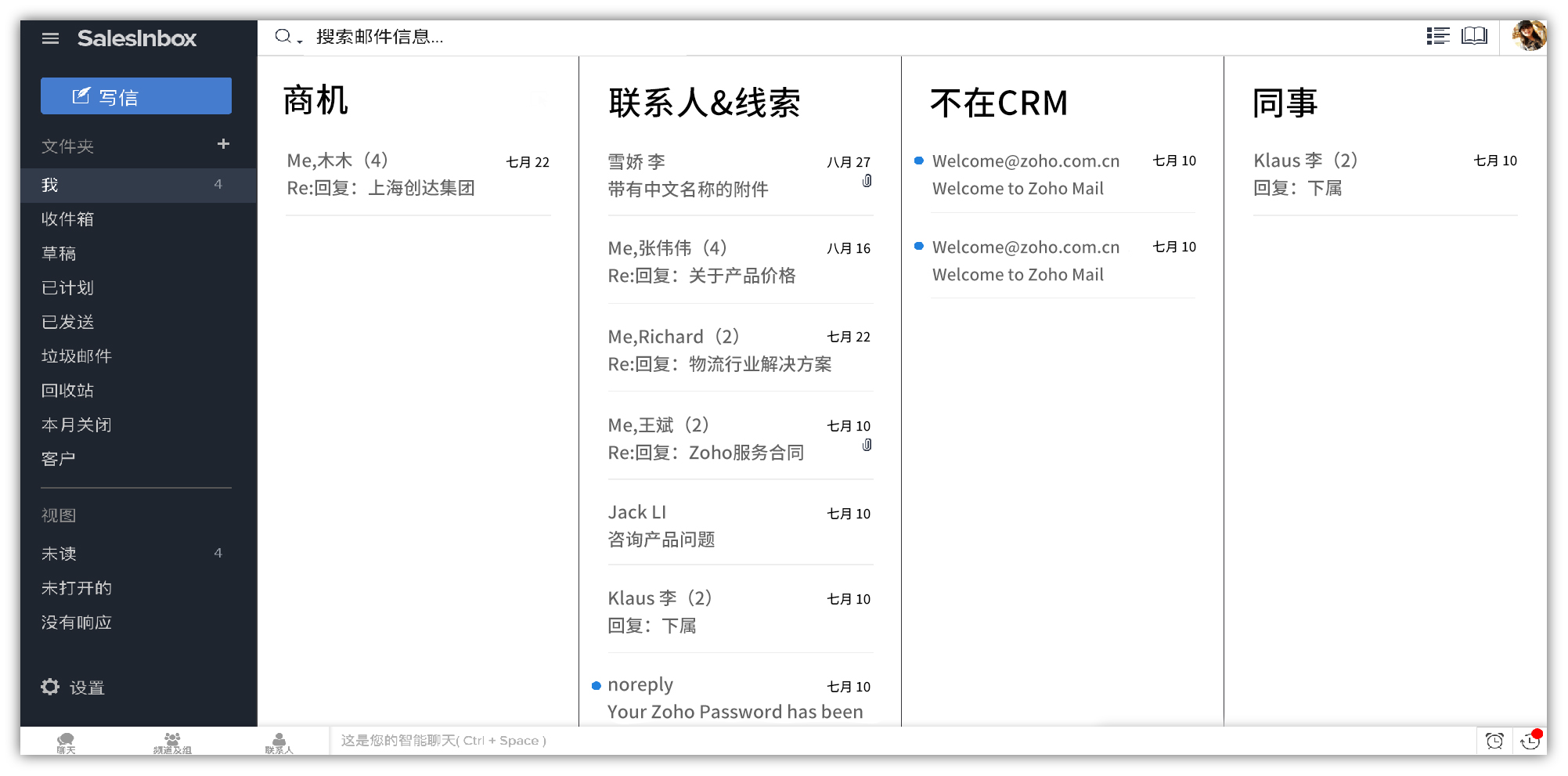Image resolution: width=1568 pixels, height=776 pixels.
Task: Open the user profile avatar
Action: click(x=1528, y=36)
